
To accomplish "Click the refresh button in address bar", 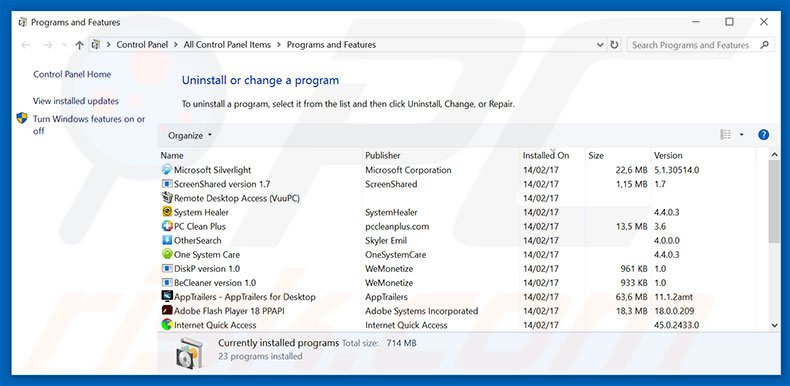I will [614, 45].
